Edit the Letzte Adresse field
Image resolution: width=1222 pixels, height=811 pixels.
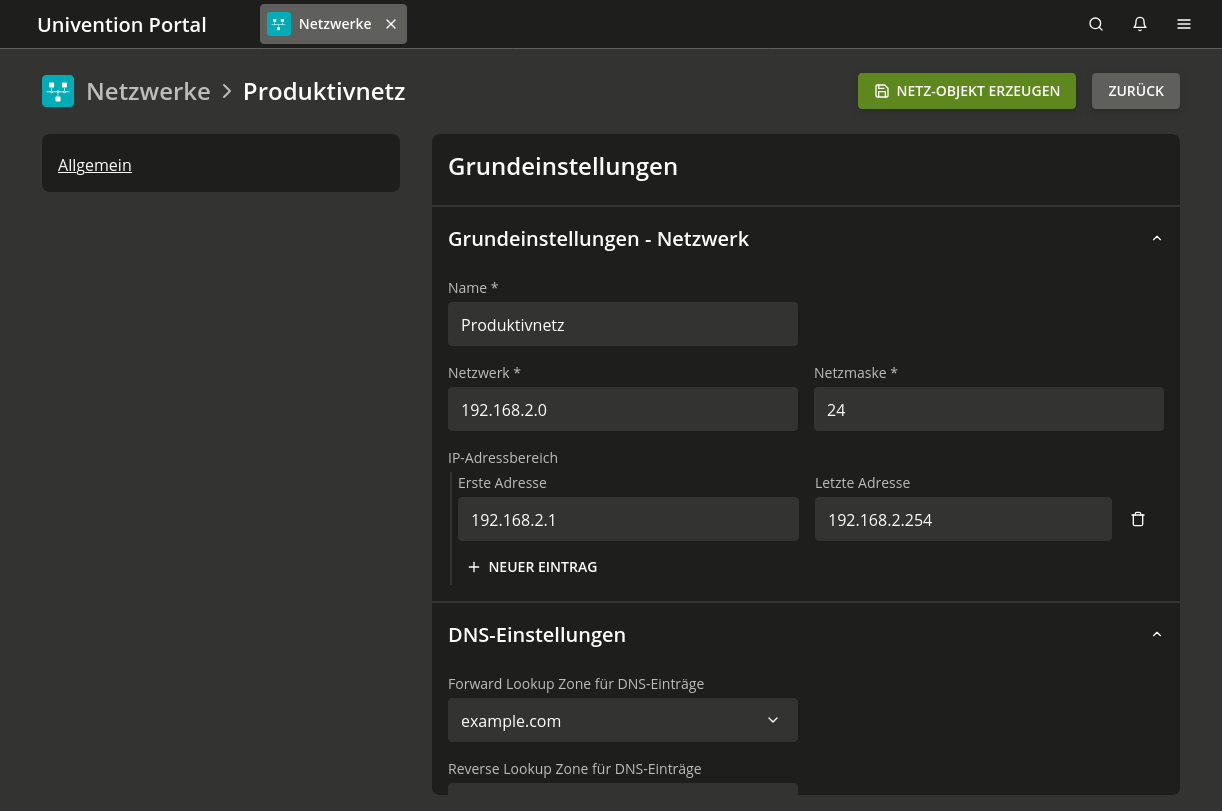962,519
